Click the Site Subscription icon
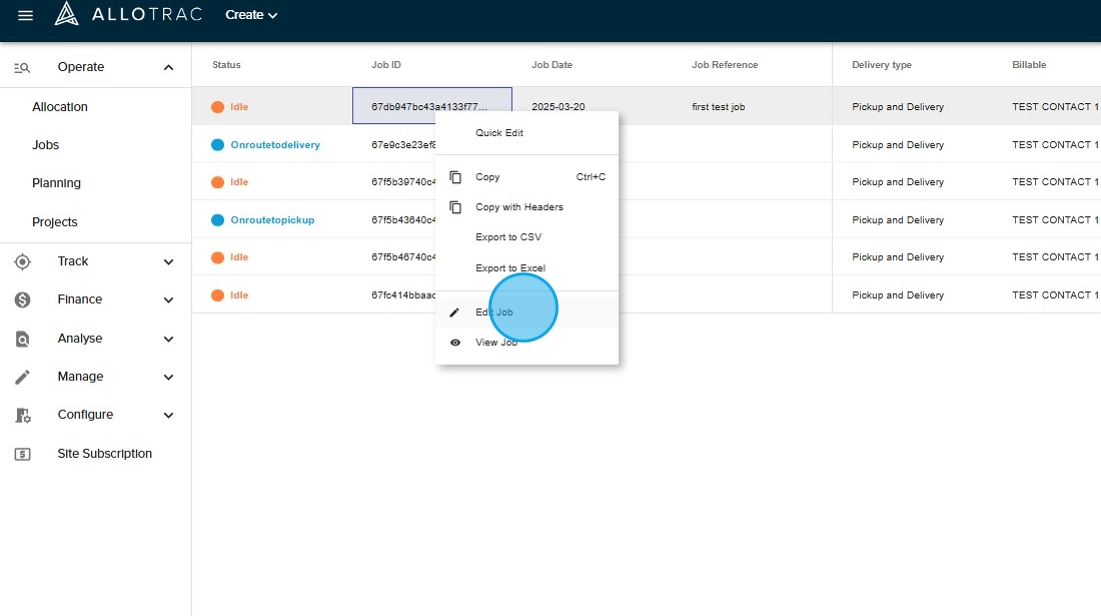1101x616 pixels. (x=22, y=454)
